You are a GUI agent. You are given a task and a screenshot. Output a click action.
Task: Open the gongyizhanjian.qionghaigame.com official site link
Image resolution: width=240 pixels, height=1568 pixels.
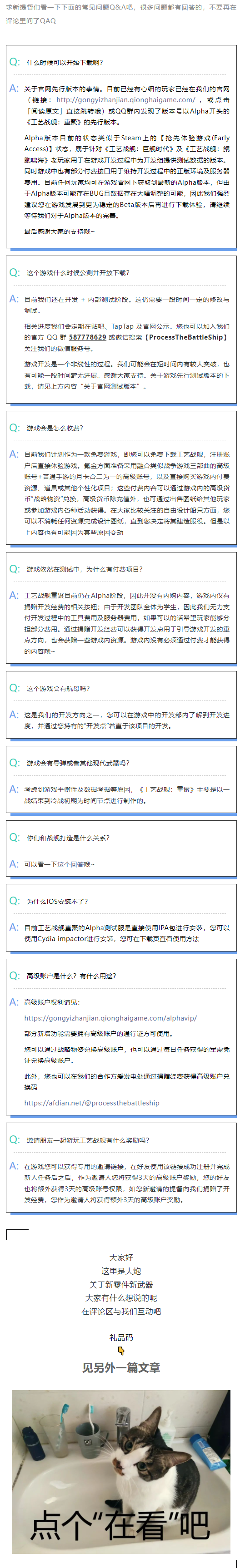pyautogui.click(x=125, y=100)
